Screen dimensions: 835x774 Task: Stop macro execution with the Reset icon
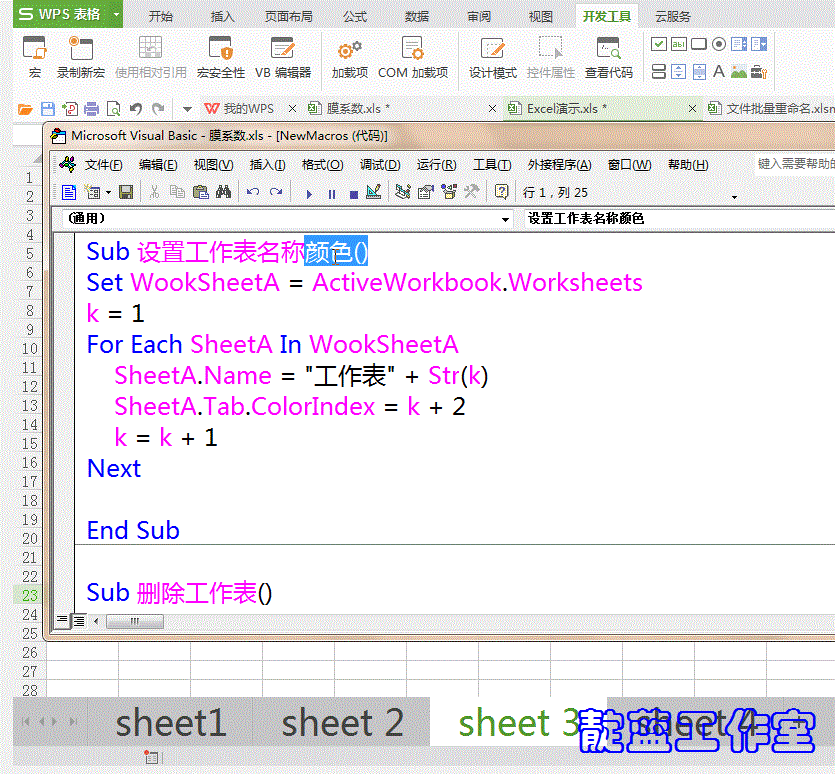pos(352,191)
